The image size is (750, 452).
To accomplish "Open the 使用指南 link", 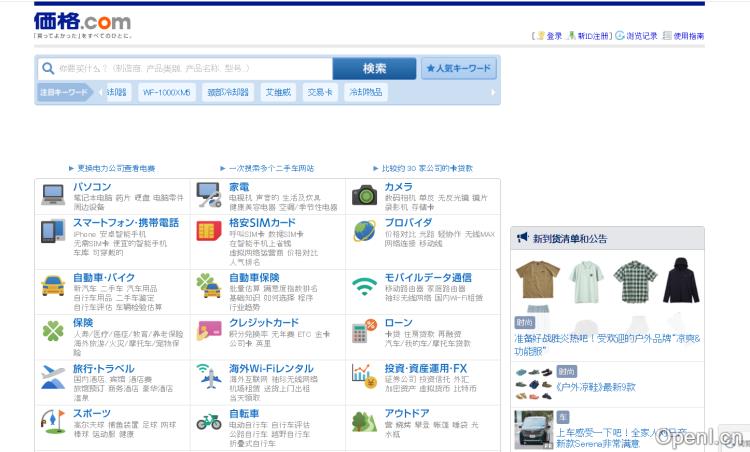I will (688, 36).
